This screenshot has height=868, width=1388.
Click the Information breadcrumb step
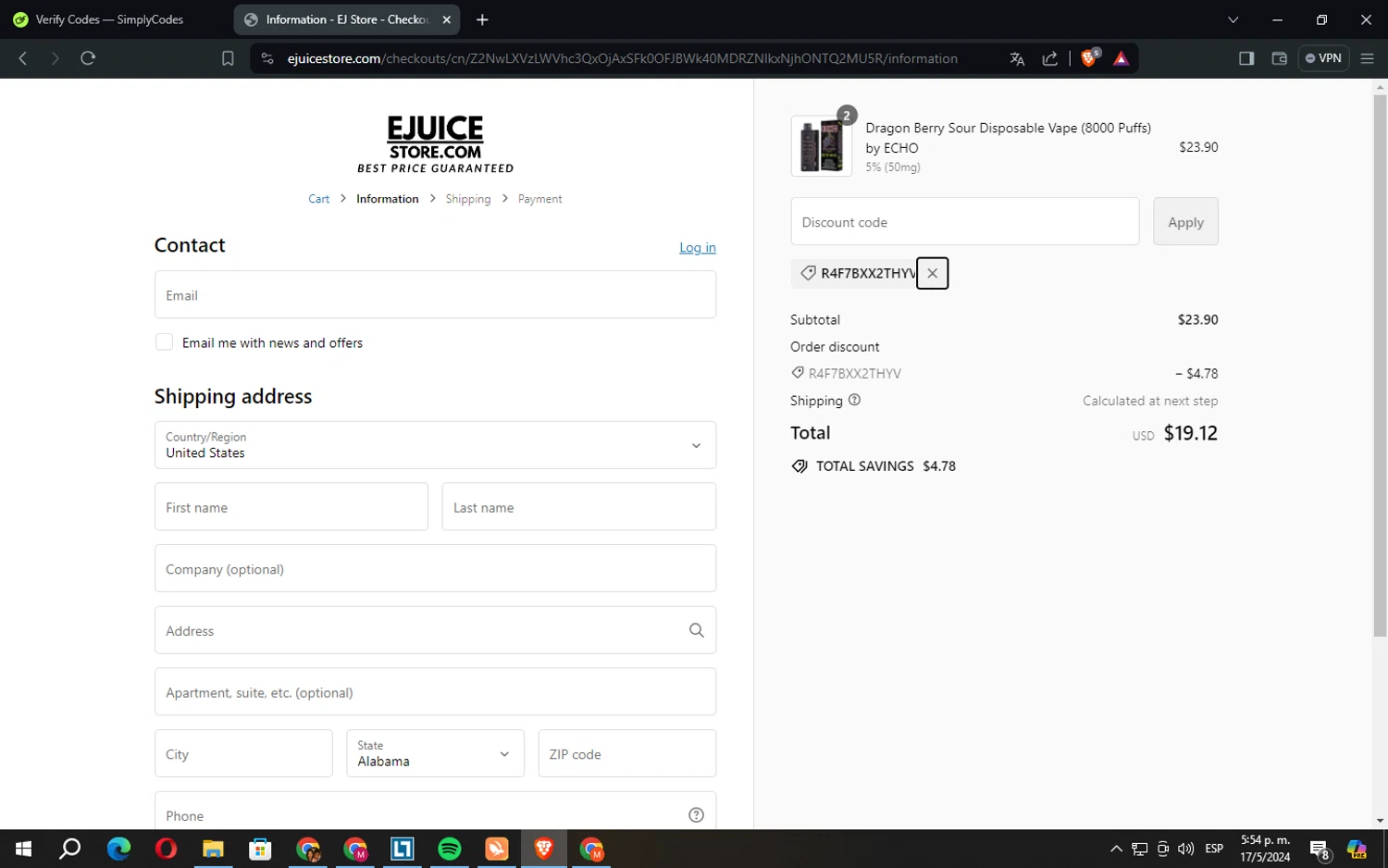point(388,199)
